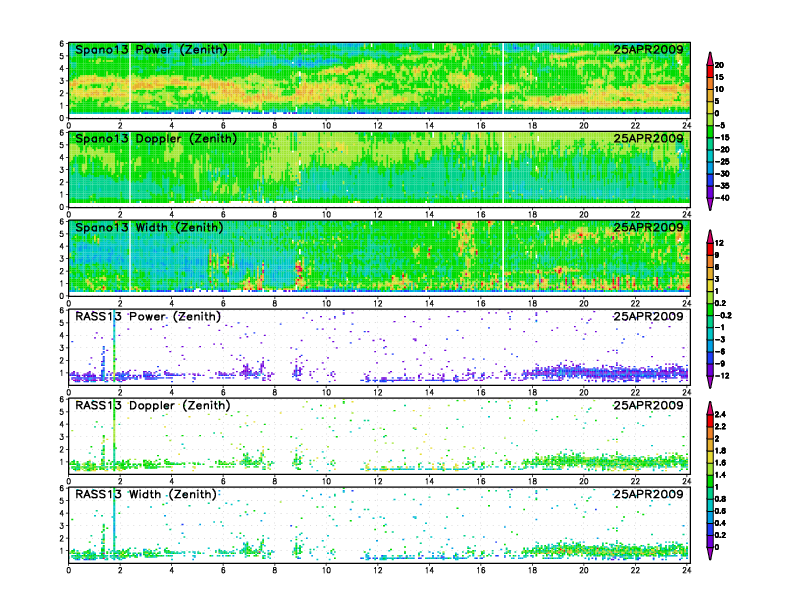Click x-axis tick 0 under RASS13 Width panel

tap(69, 570)
